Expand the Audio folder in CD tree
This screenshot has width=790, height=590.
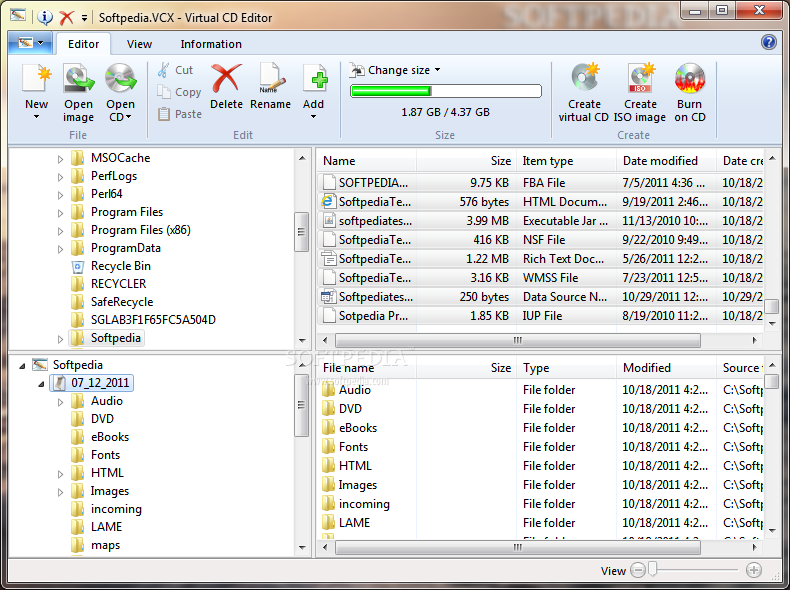[x=60, y=402]
